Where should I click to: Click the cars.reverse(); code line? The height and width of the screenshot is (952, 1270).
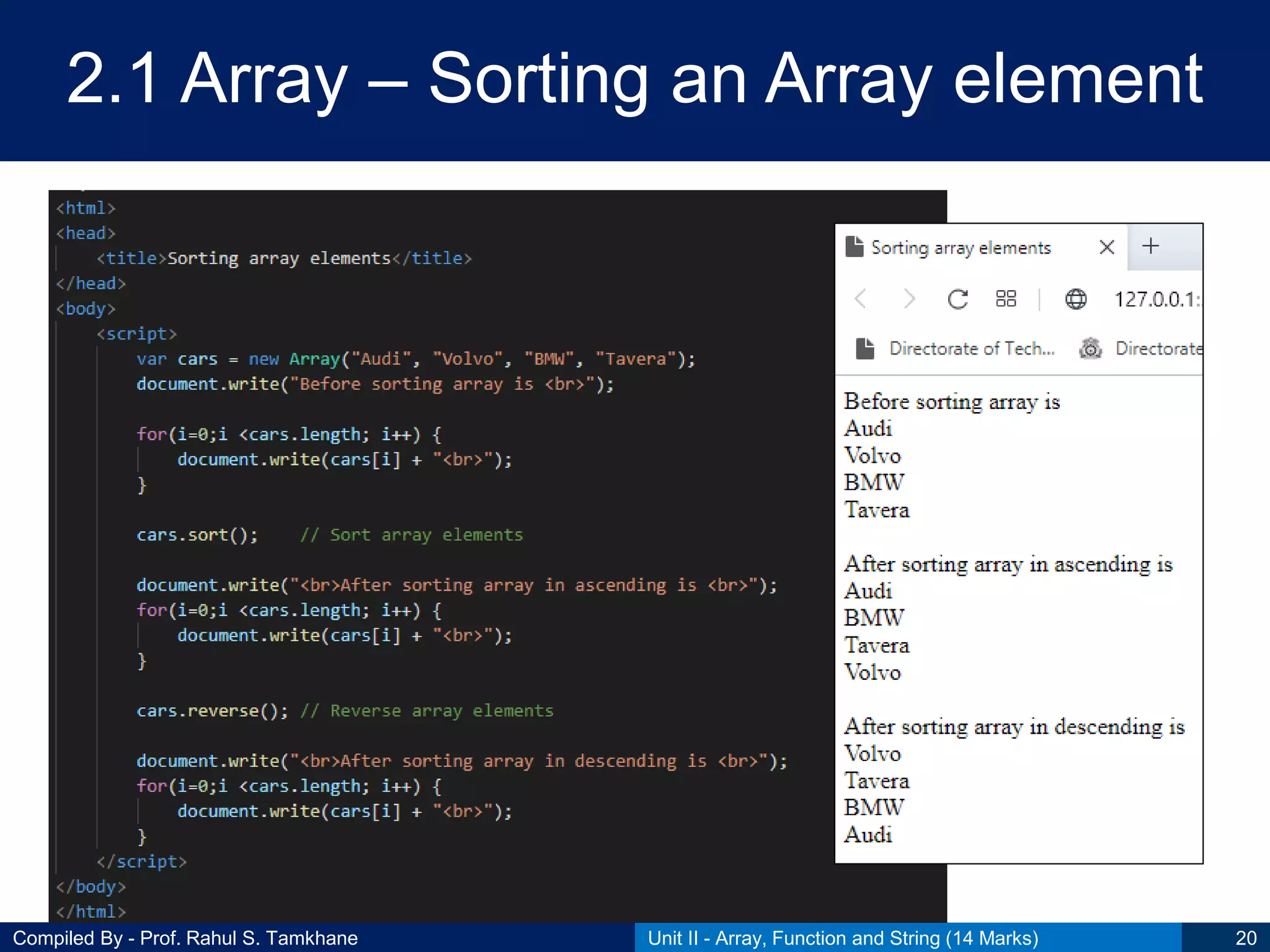tap(213, 711)
